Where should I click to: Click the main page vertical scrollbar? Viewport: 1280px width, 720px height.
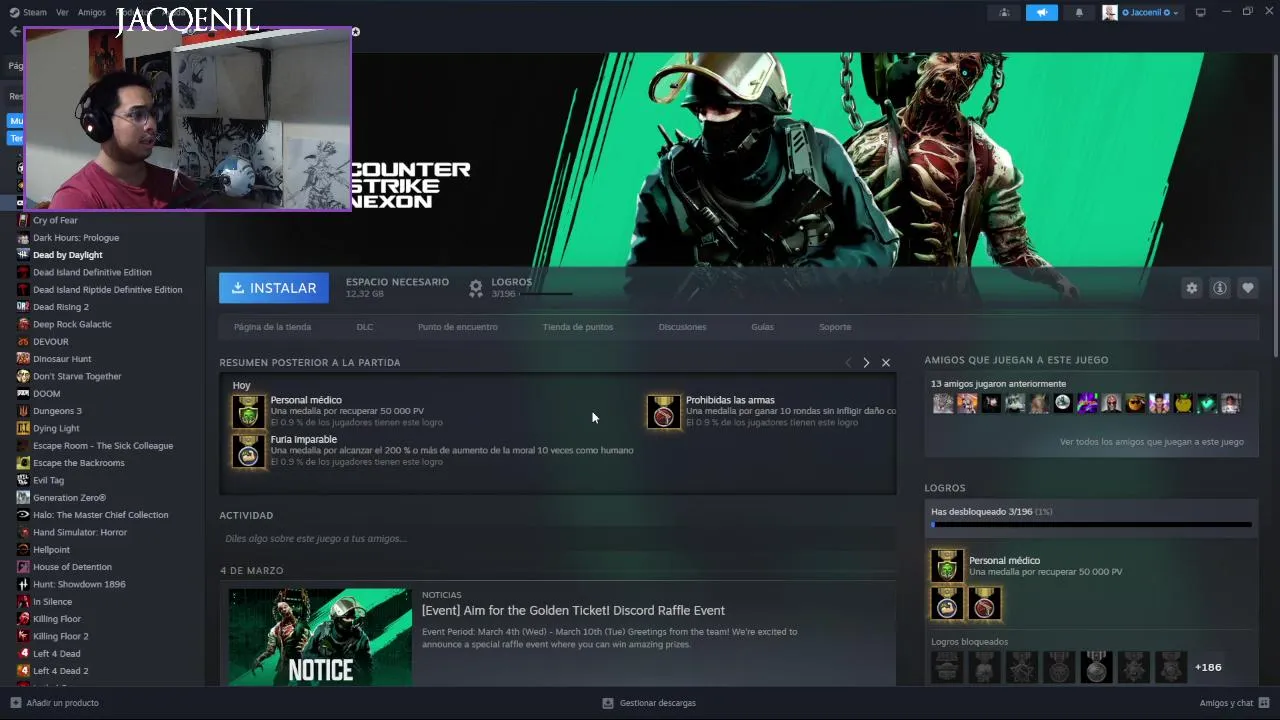click(x=1275, y=205)
